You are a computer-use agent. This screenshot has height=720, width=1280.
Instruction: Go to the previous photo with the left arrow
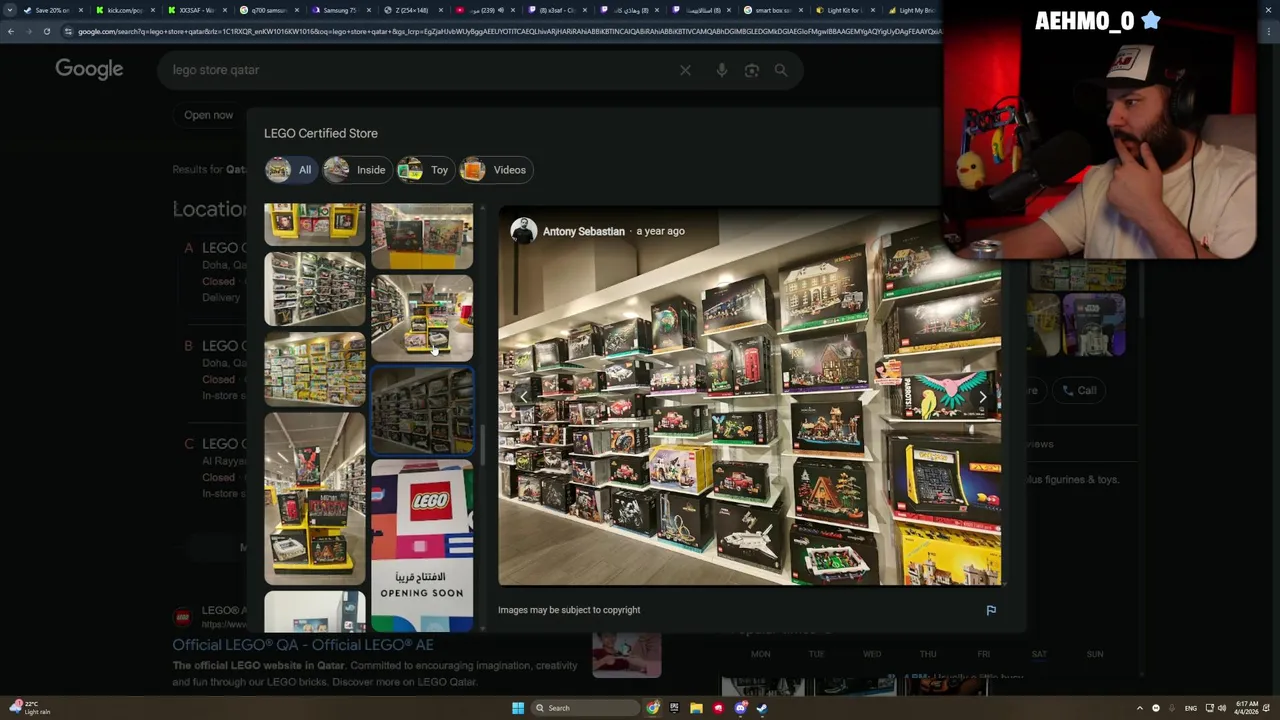coord(523,397)
